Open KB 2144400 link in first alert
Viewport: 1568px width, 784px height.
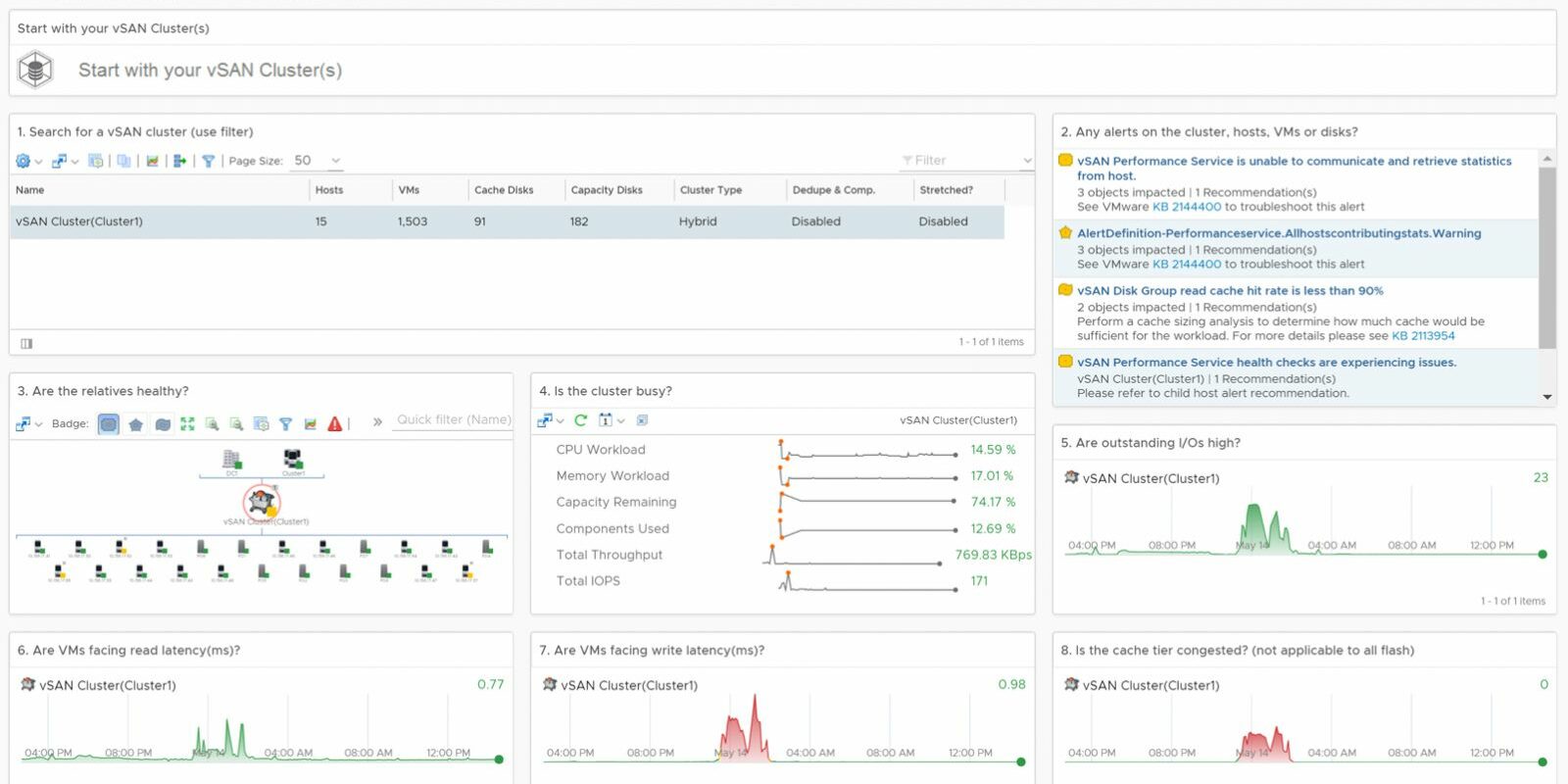(x=1187, y=207)
